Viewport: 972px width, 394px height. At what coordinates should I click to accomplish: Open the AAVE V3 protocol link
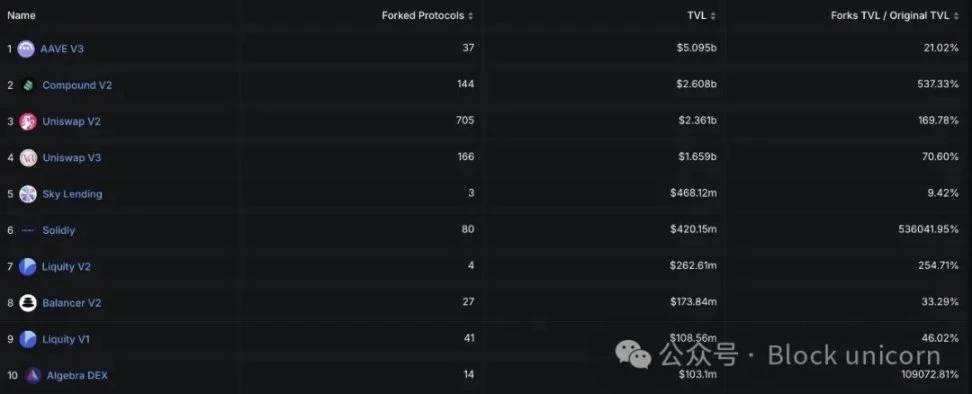[x=62, y=49]
